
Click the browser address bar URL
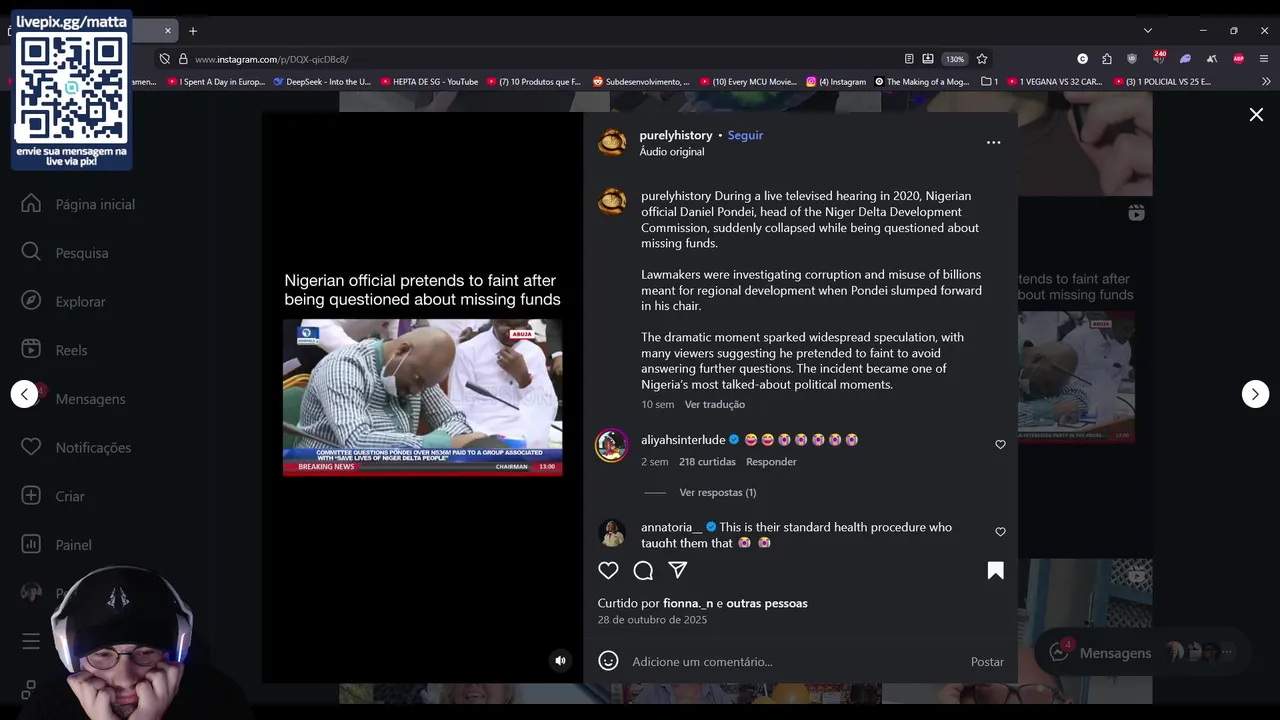[x=272, y=59]
